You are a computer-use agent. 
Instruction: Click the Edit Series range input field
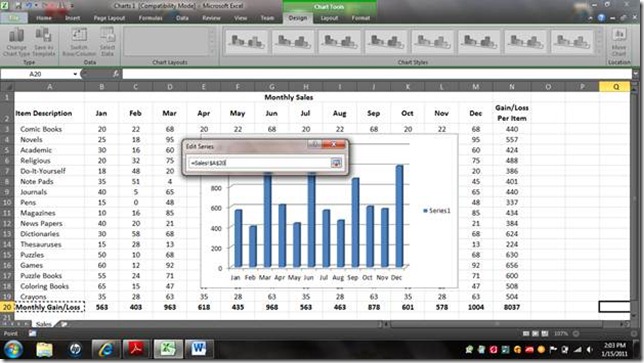tap(260, 163)
